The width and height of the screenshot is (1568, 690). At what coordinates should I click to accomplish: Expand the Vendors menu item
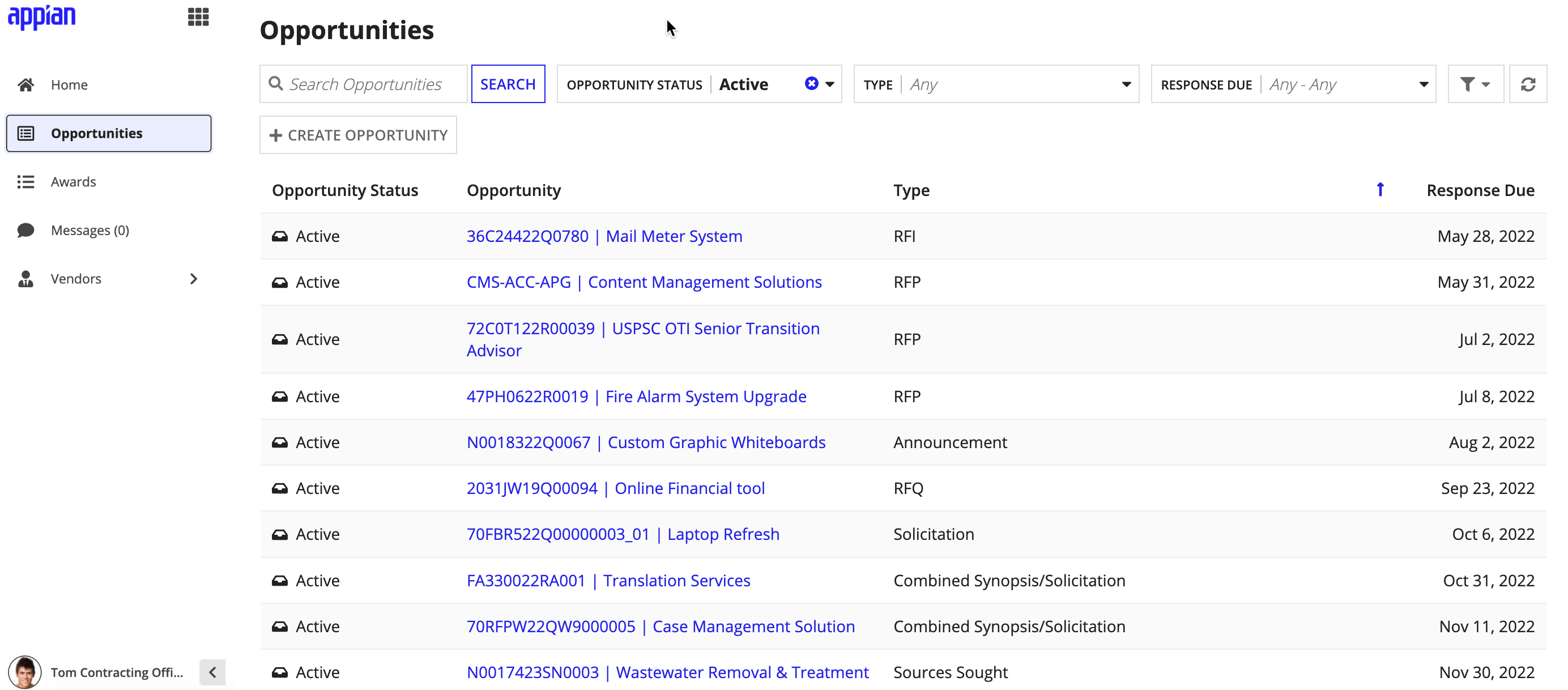click(x=196, y=278)
